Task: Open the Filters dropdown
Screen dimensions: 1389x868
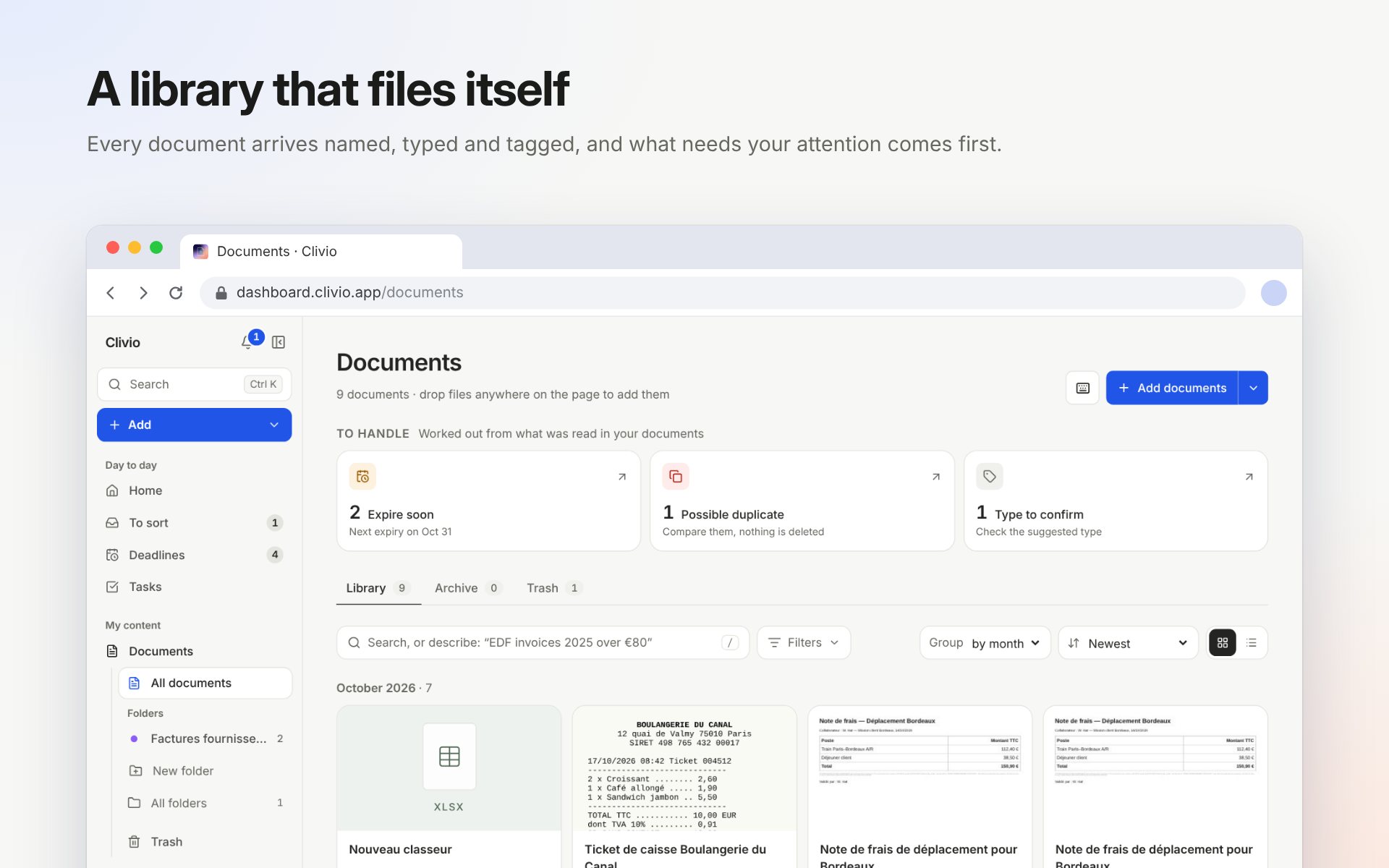Action: (x=804, y=642)
